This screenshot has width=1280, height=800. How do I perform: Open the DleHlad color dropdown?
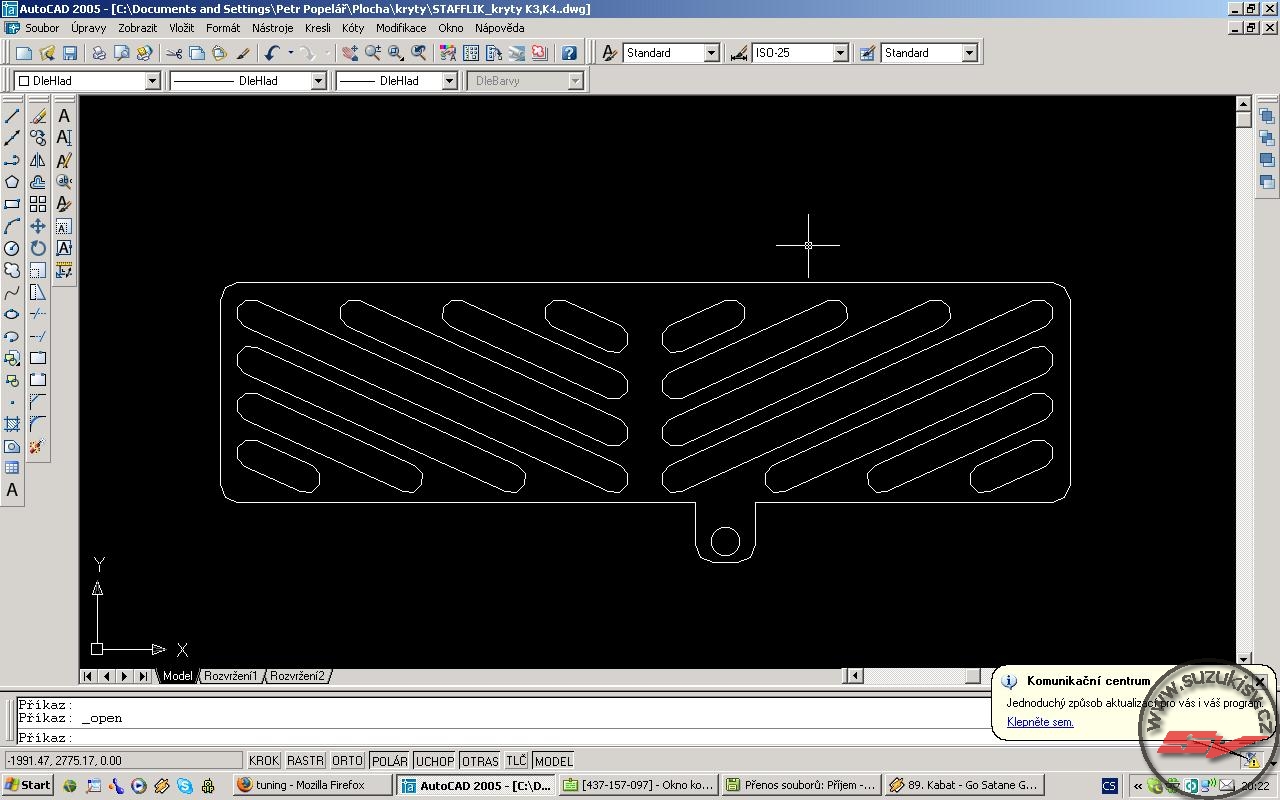153,81
